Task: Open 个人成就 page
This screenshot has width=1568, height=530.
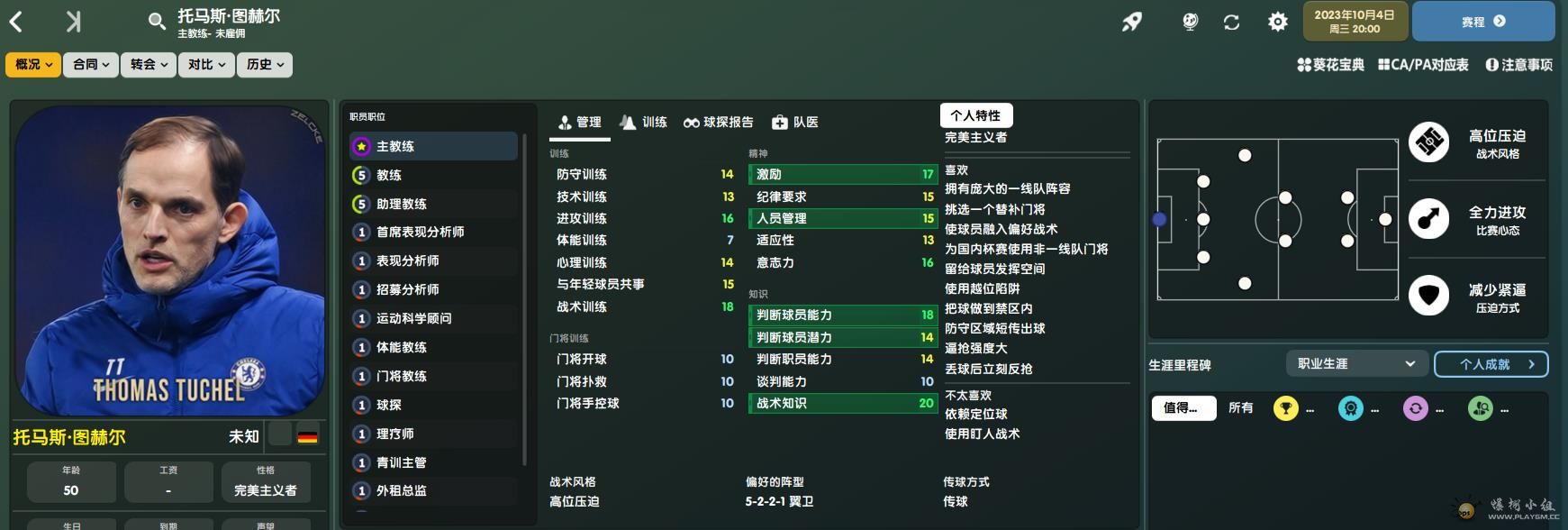Action: point(1491,364)
